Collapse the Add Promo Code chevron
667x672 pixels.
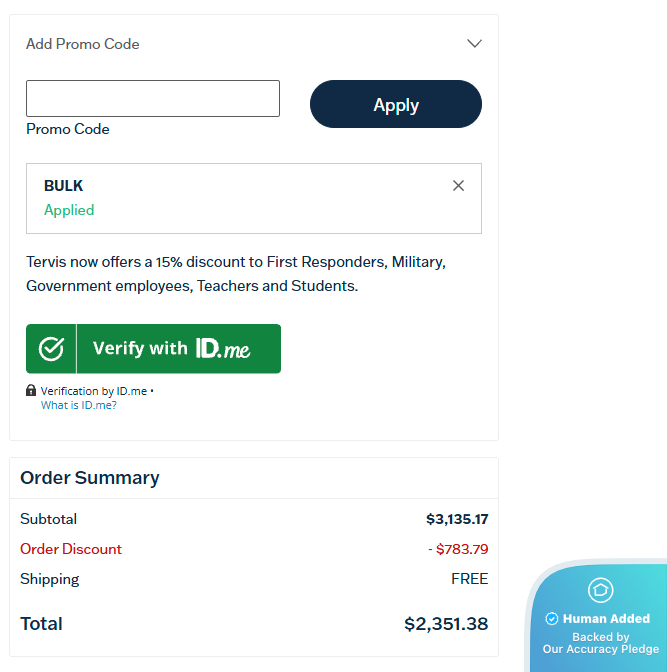474,44
